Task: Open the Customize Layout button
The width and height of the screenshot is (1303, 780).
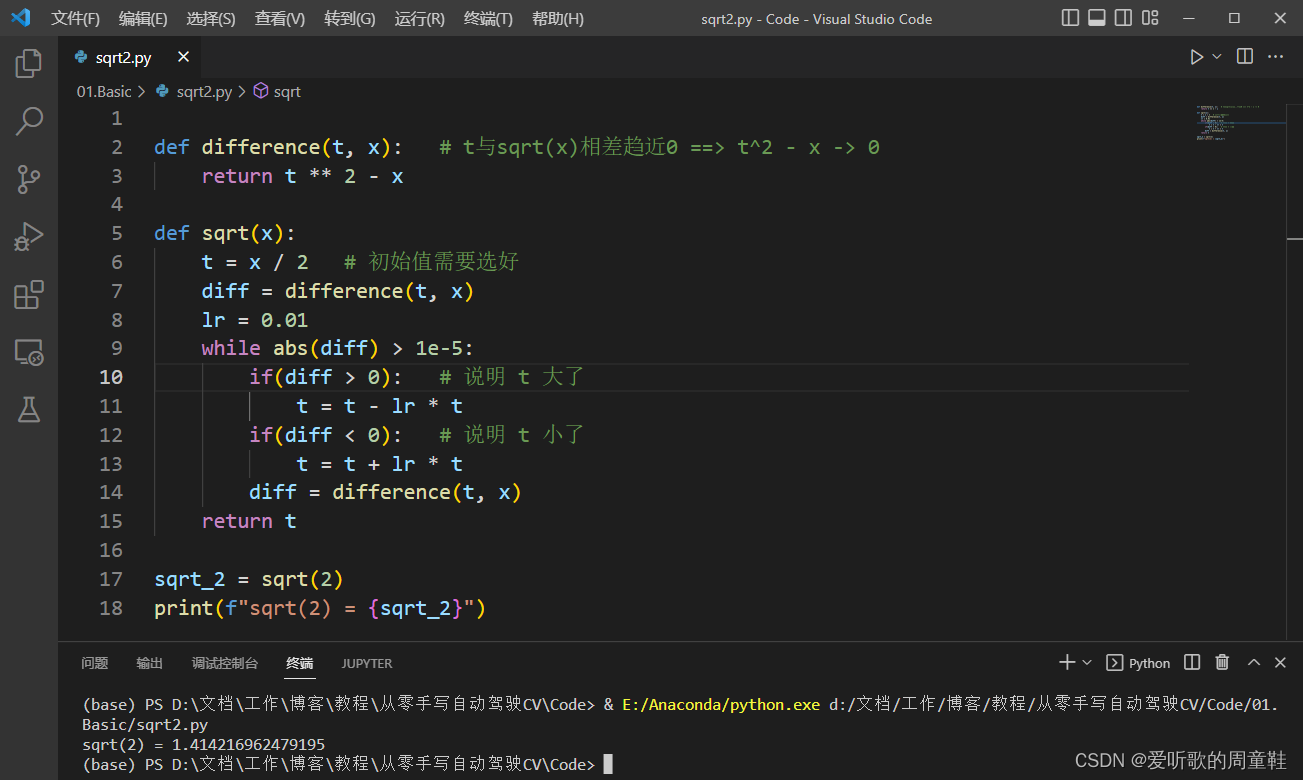Action: click(x=1151, y=18)
